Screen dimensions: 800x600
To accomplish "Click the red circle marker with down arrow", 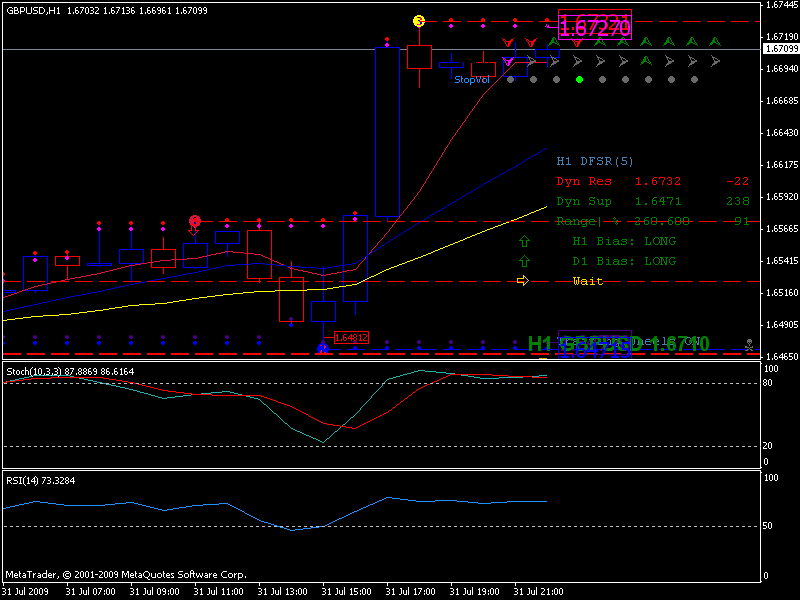I will (x=195, y=221).
